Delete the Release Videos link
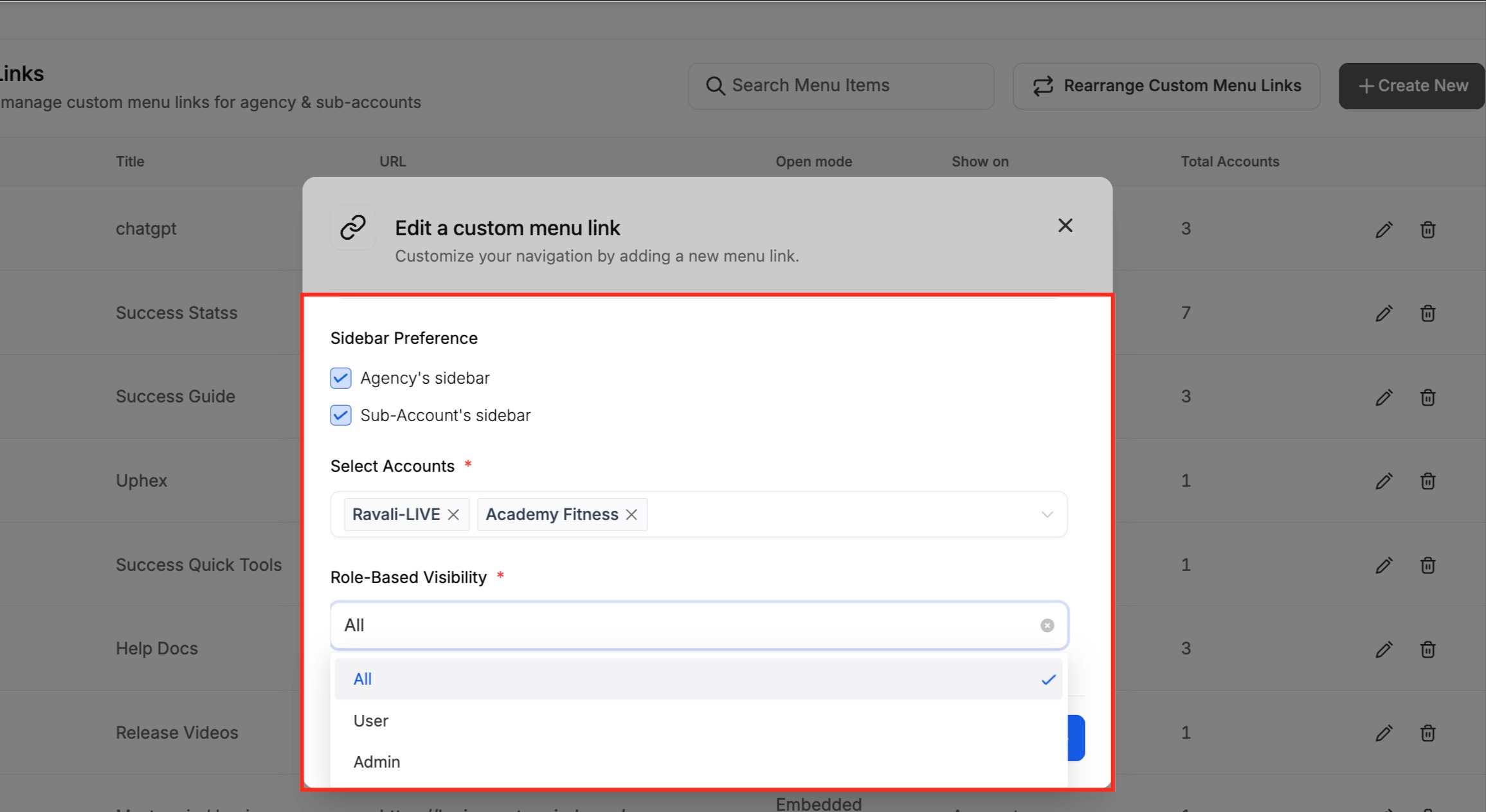The width and height of the screenshot is (1486, 812). (1427, 733)
